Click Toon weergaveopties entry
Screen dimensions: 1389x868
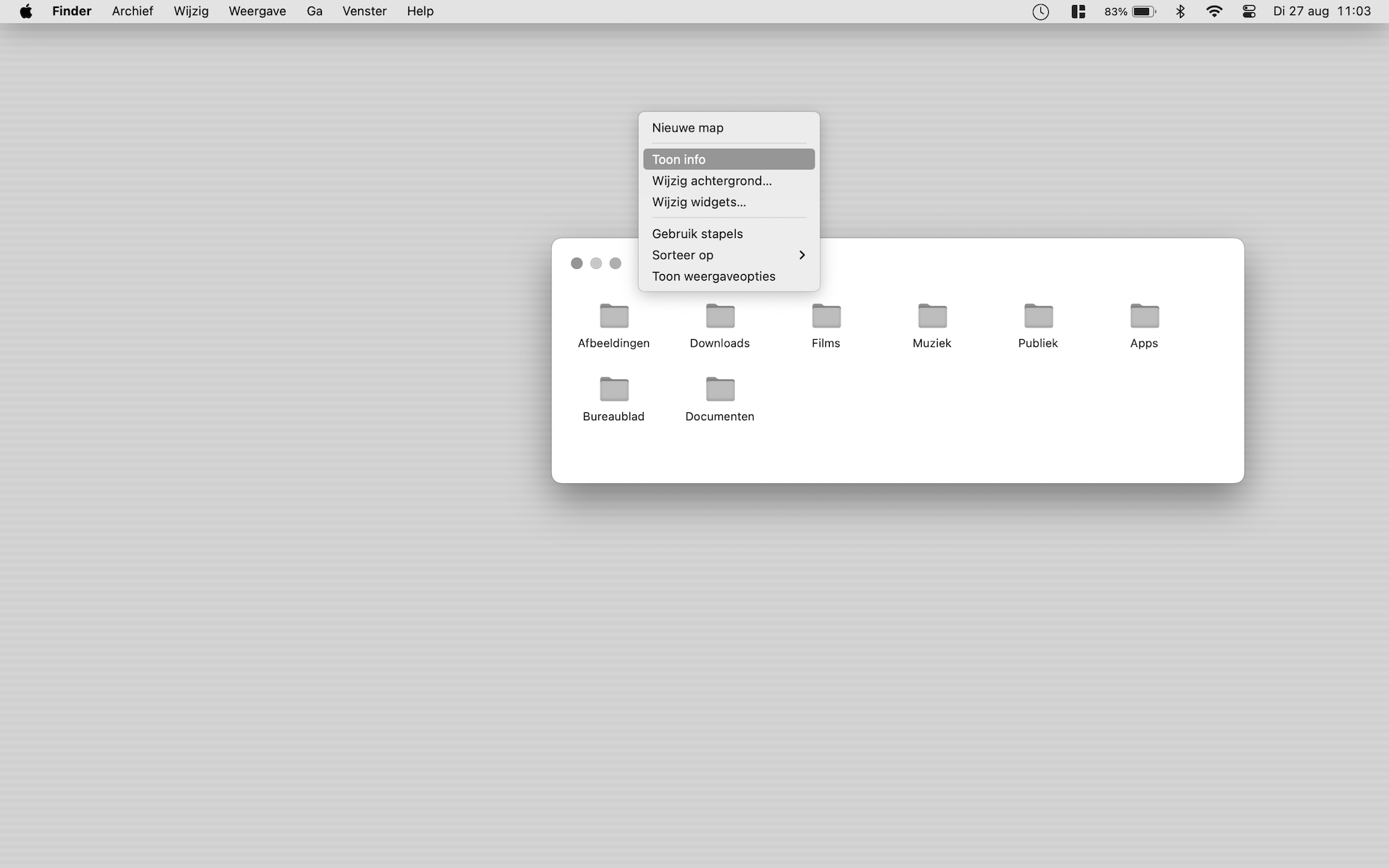click(713, 276)
